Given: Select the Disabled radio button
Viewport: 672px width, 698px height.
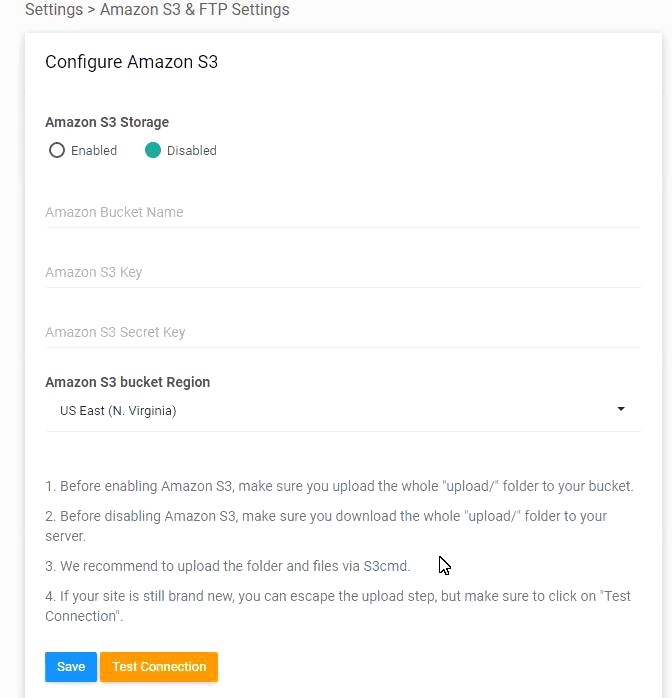Looking at the screenshot, I should click(153, 151).
